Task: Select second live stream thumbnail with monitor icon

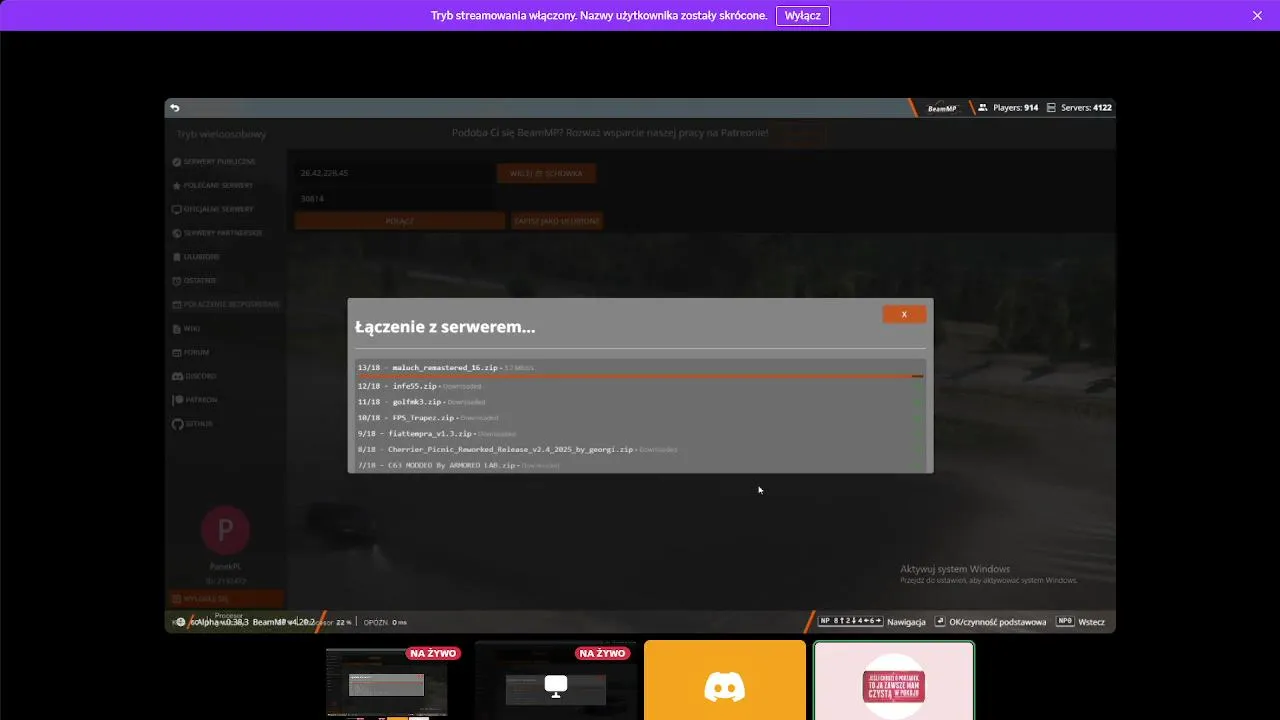Action: (x=556, y=681)
